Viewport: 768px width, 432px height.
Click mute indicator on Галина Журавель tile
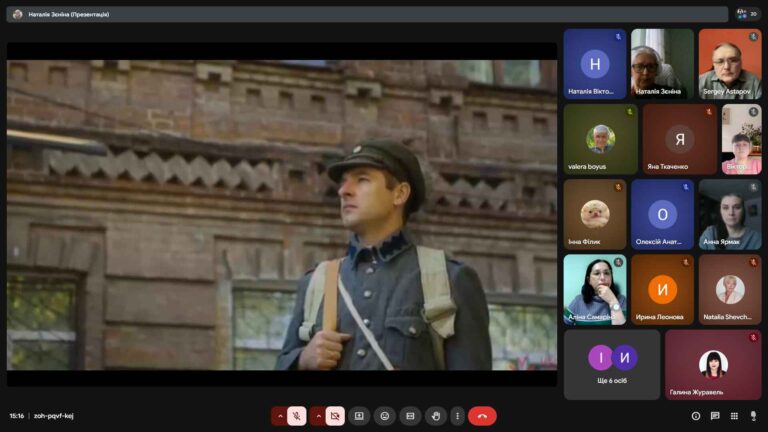pos(753,337)
